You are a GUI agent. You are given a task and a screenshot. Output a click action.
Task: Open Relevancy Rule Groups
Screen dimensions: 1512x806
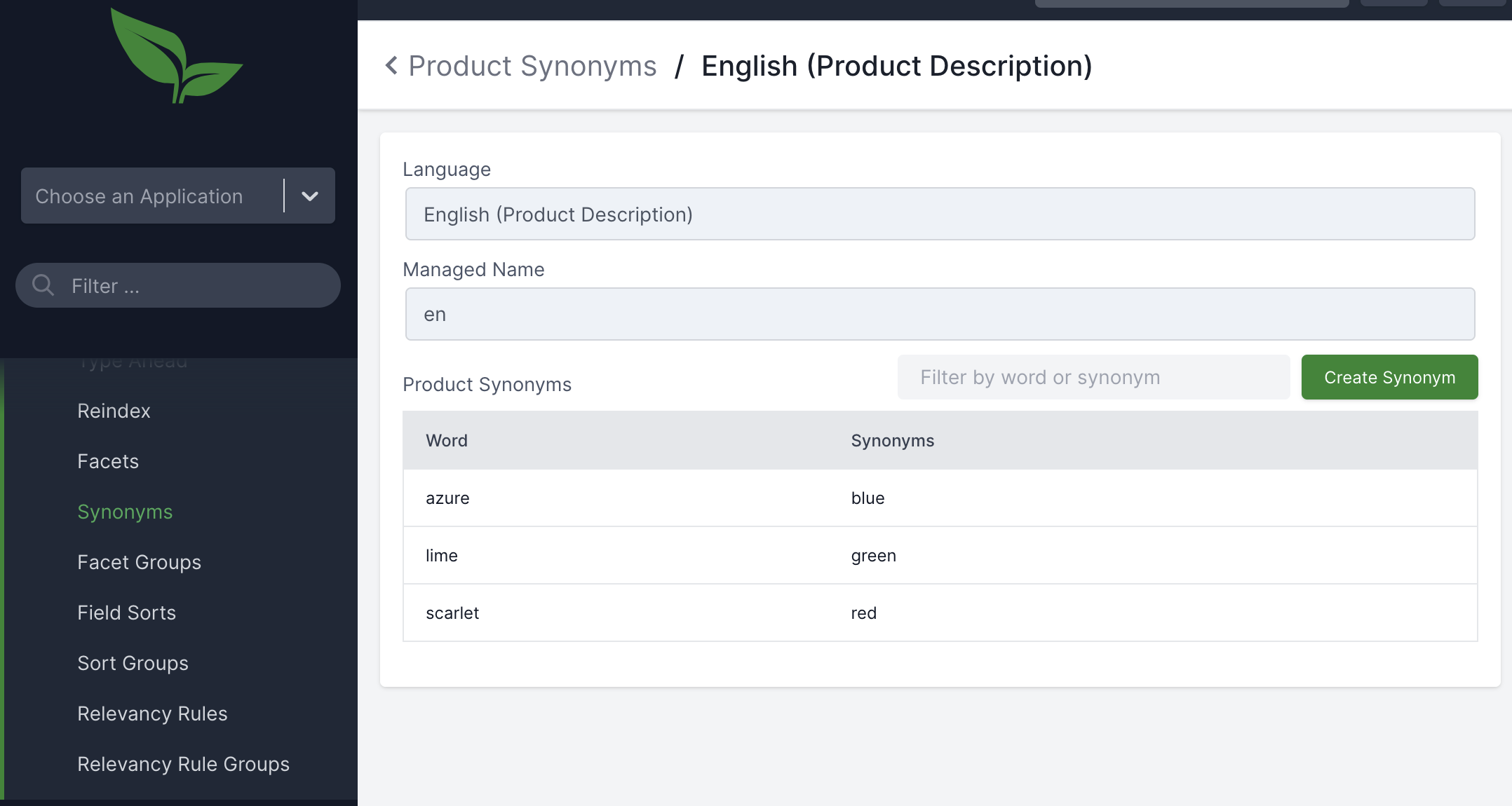click(183, 763)
